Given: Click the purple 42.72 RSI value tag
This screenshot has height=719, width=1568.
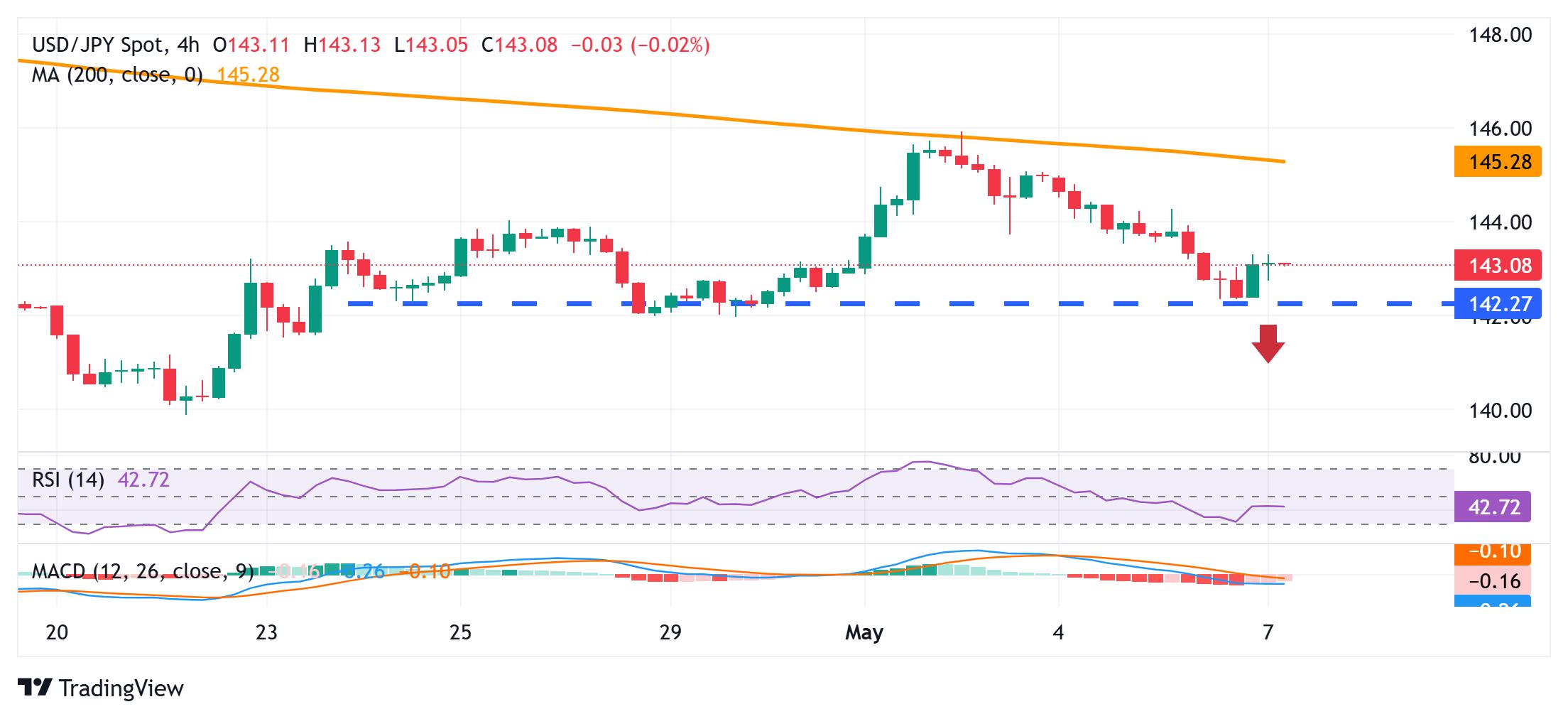Looking at the screenshot, I should coord(1493,507).
